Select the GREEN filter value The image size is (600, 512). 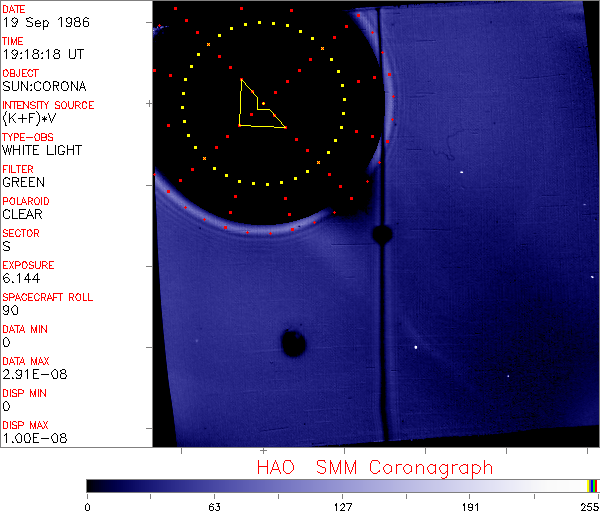[x=23, y=182]
